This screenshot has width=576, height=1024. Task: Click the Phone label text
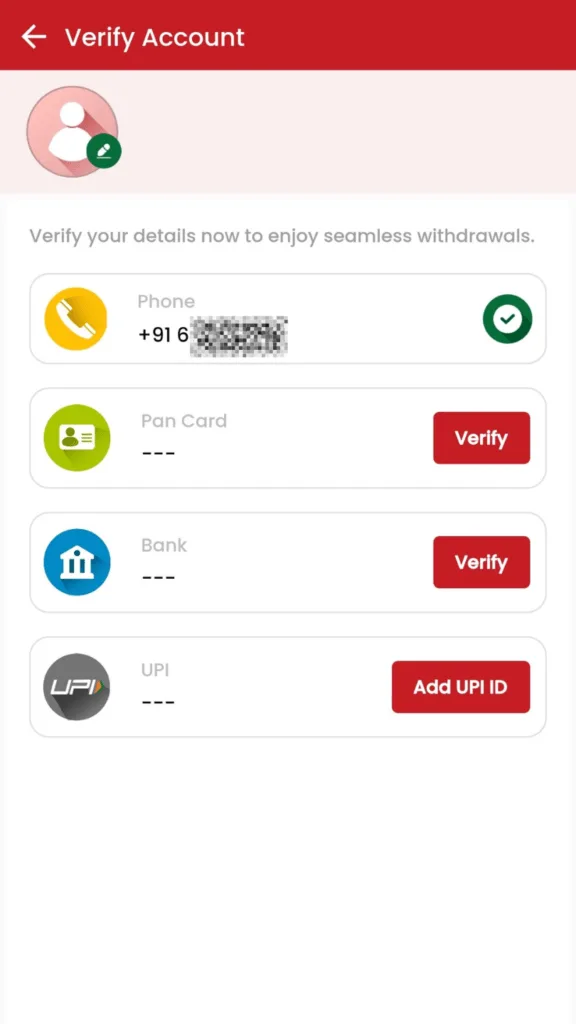click(x=166, y=302)
